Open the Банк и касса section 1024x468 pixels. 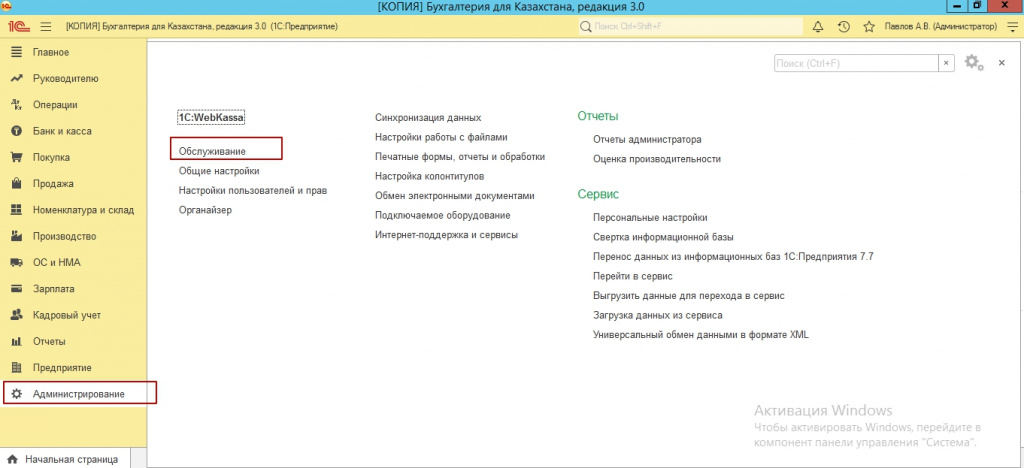click(x=62, y=131)
